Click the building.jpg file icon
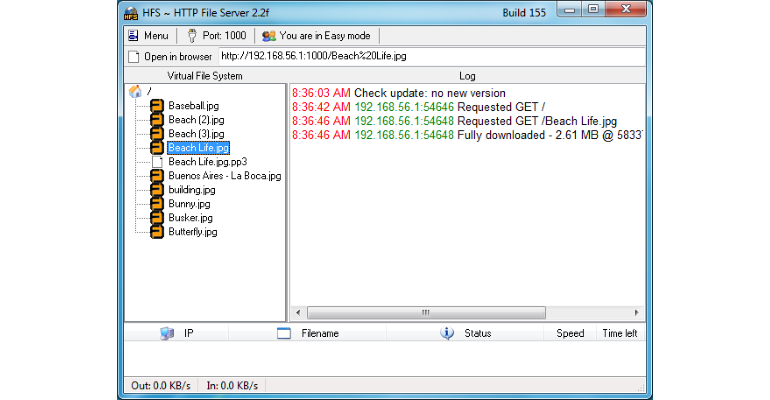This screenshot has width=770, height=400. pos(157,190)
